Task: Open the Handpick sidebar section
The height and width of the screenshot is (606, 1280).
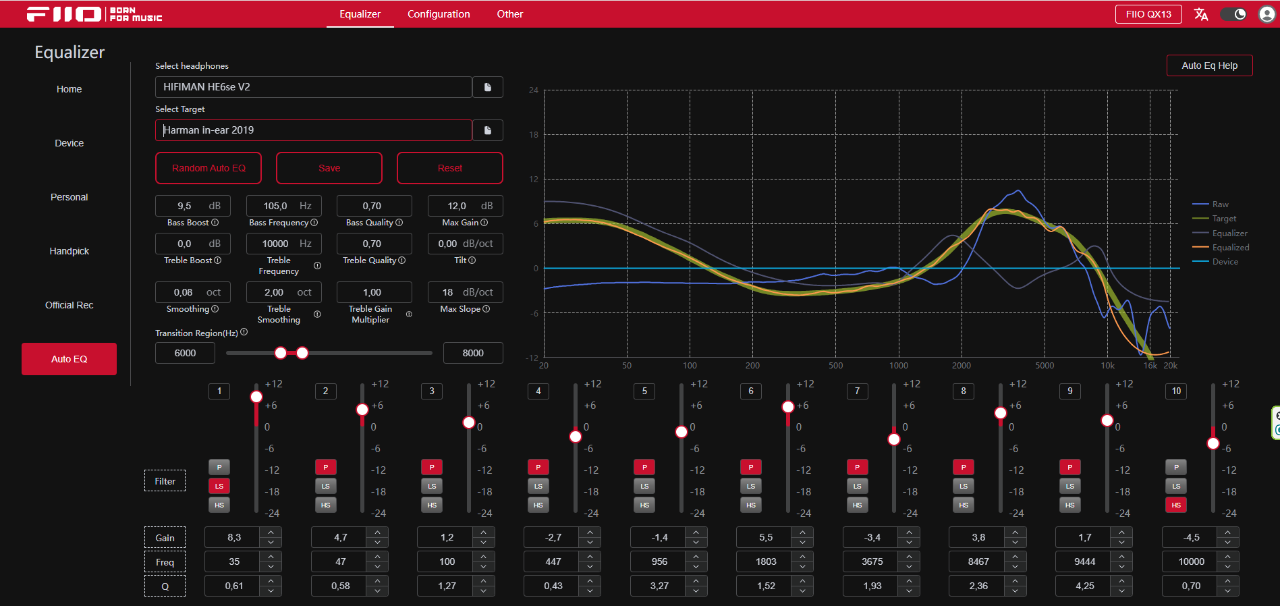Action: coord(69,251)
